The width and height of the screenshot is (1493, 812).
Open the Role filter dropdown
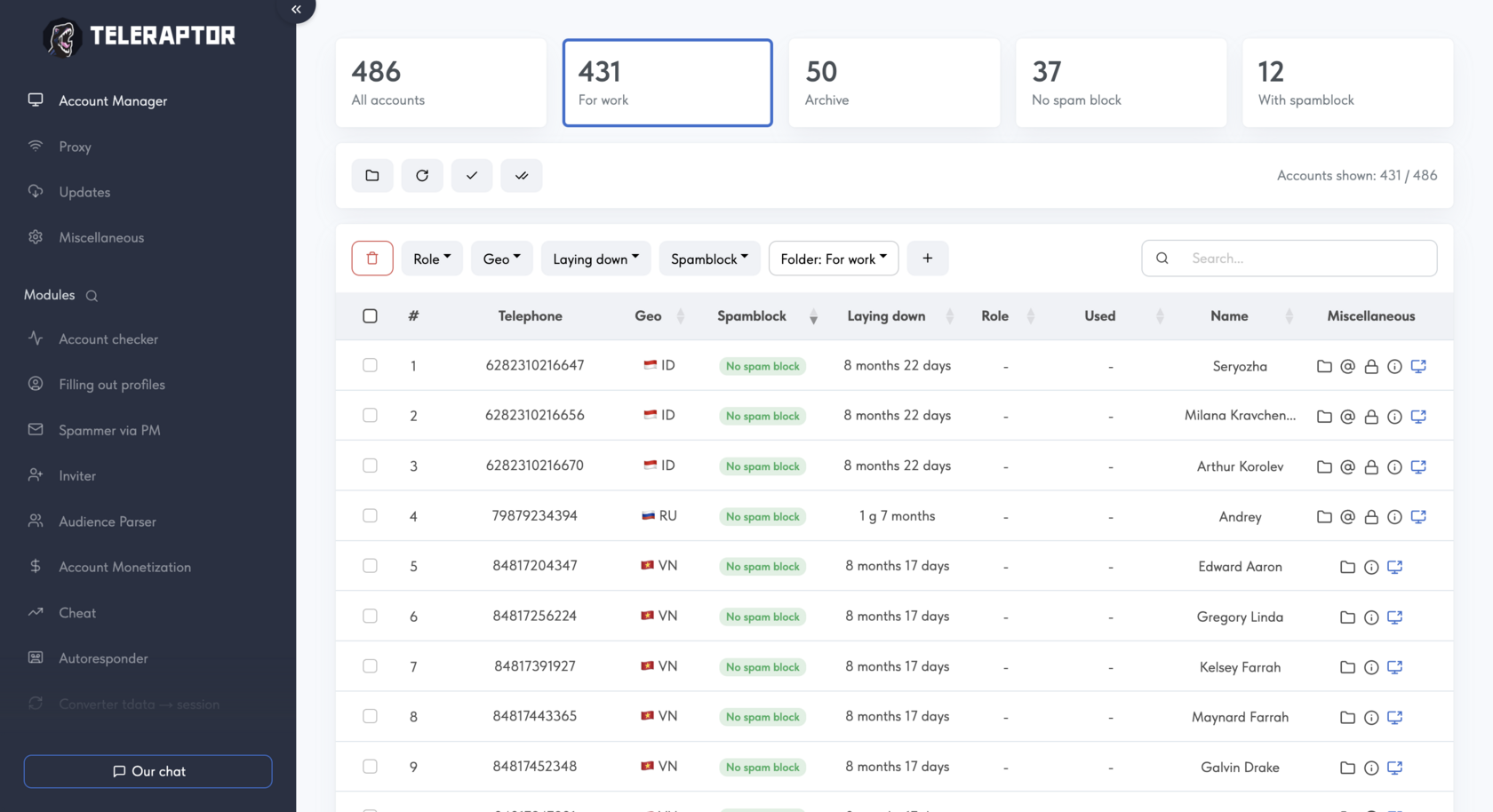(432, 259)
